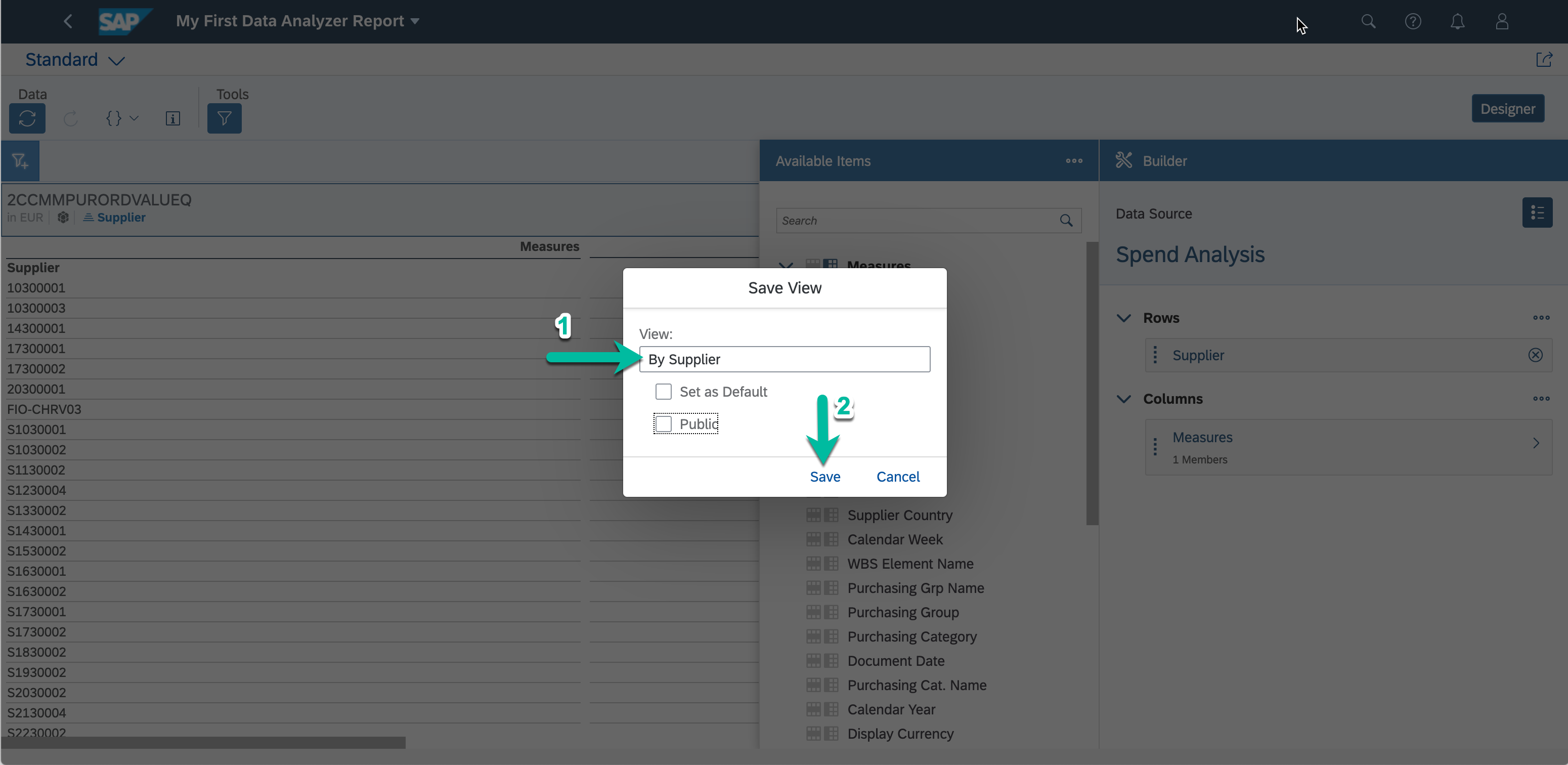Open the information icon in Data toolbar
Image resolution: width=1568 pixels, height=765 pixels.
tap(173, 118)
